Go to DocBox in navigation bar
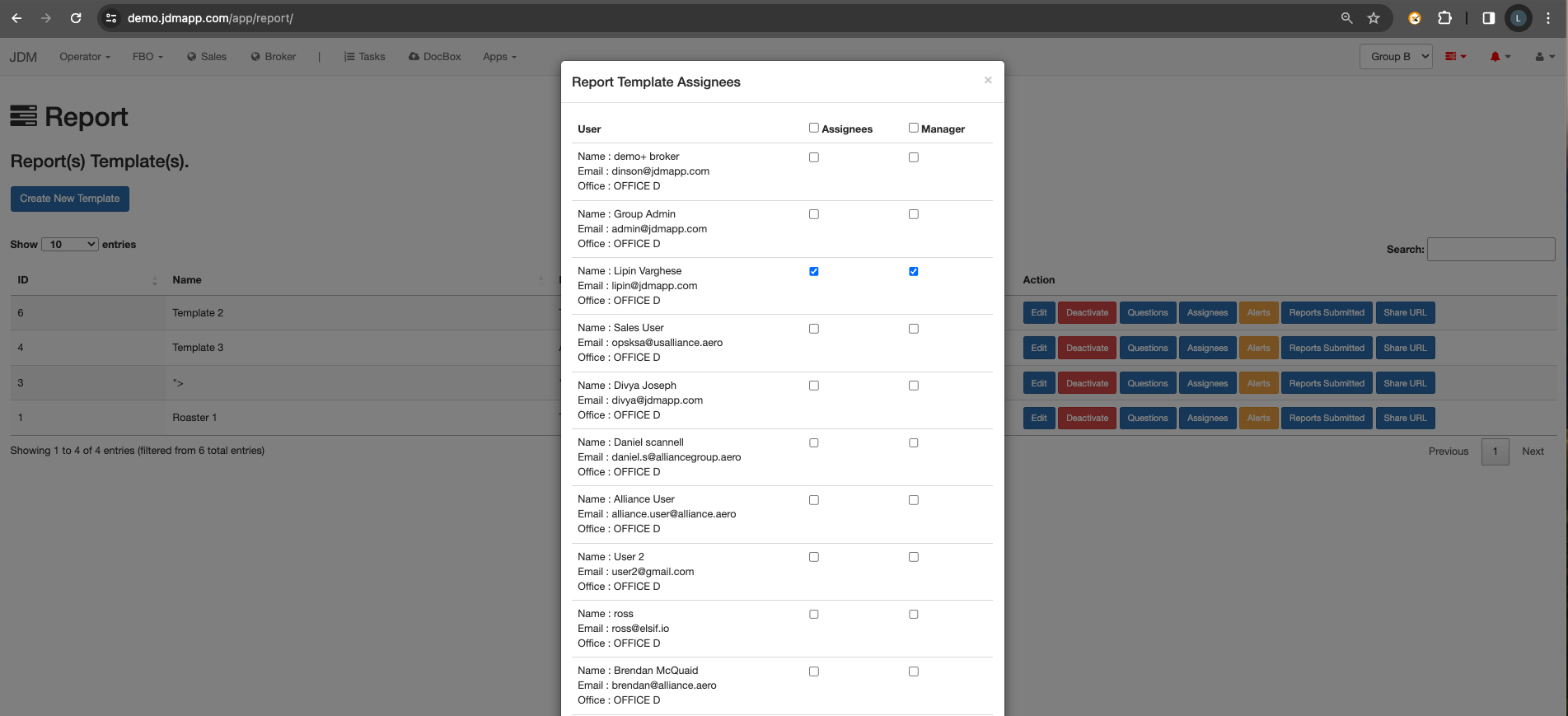Image resolution: width=1568 pixels, height=716 pixels. click(x=434, y=57)
